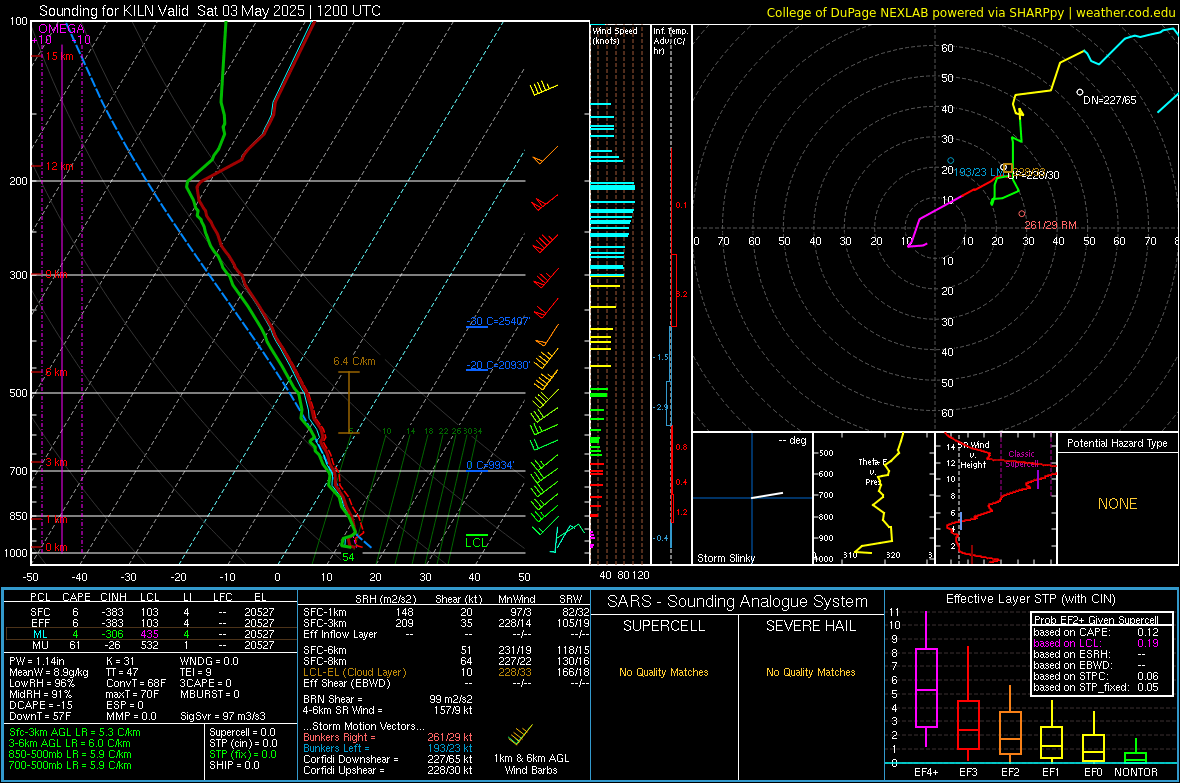This screenshot has width=1180, height=783.
Task: Click the 'Storm Slinky' panel label
Action: point(725,558)
